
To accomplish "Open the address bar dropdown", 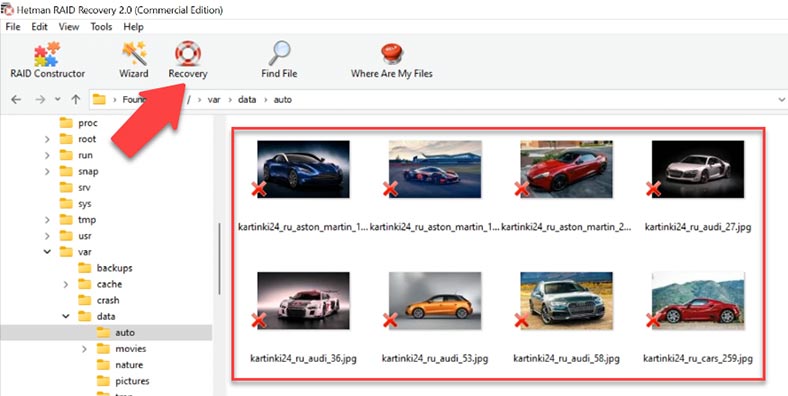I will (x=781, y=100).
